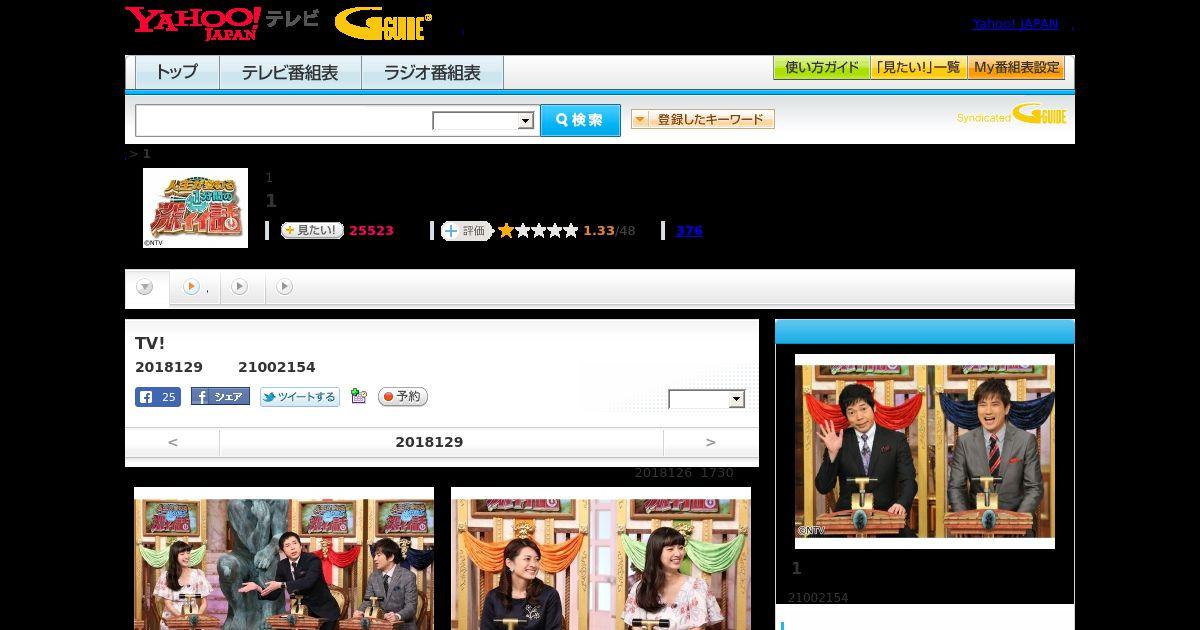The image size is (1200, 630).
Task: Click the 25523 want-to-watch count
Action: click(x=371, y=231)
